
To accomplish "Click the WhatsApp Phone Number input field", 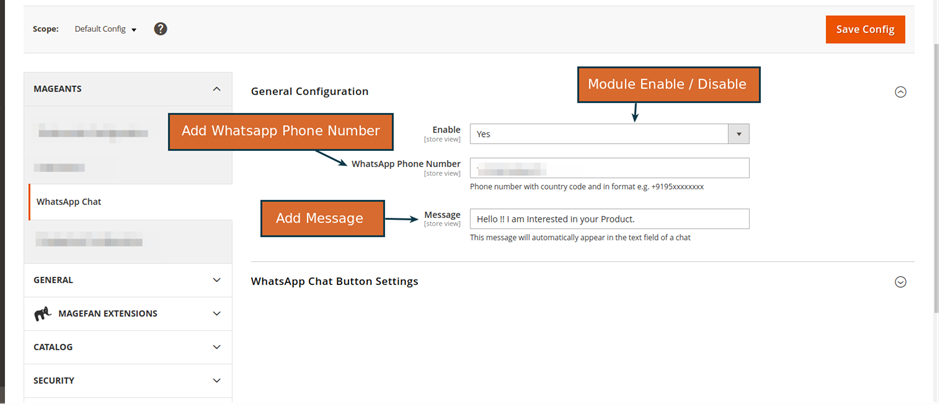I will [x=609, y=168].
